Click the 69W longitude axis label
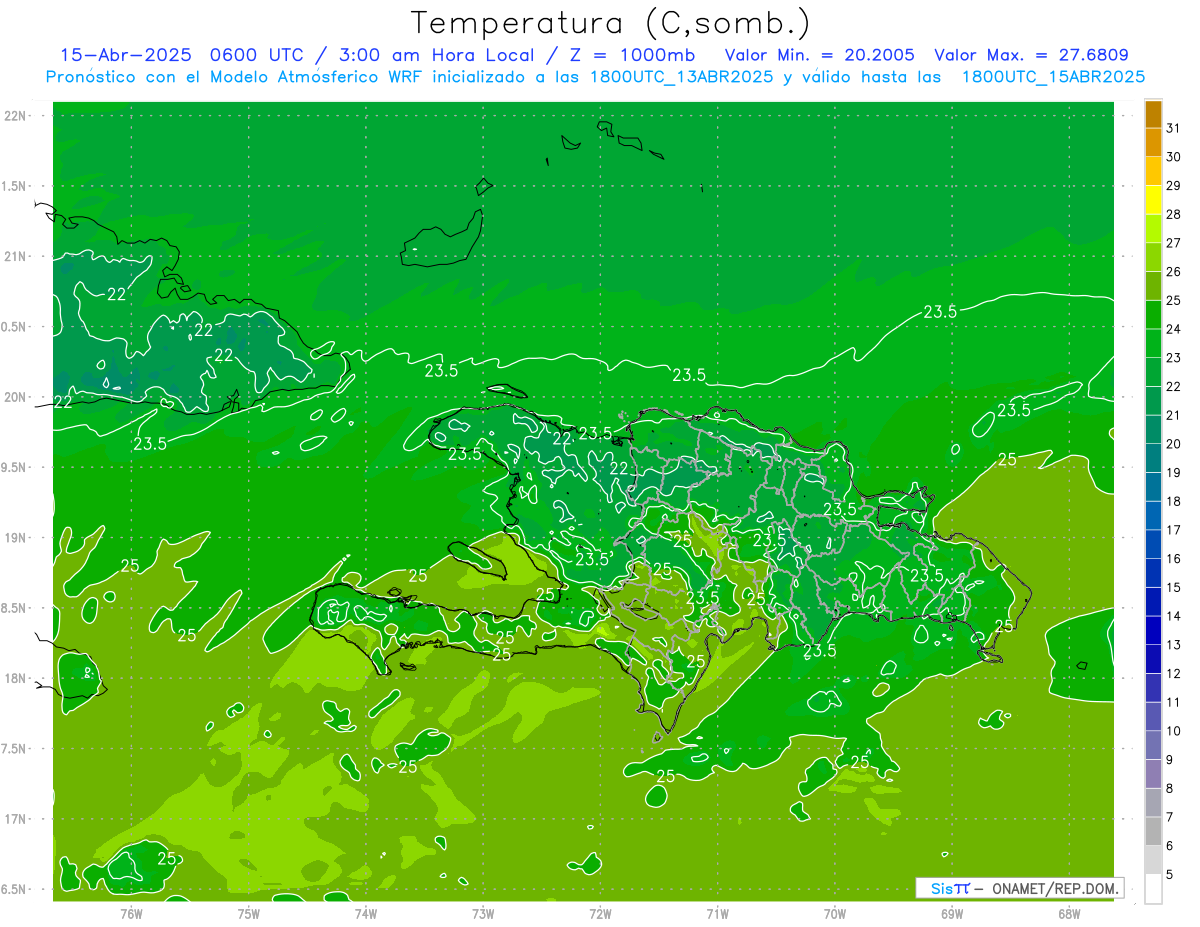1200x927 pixels. tap(952, 913)
